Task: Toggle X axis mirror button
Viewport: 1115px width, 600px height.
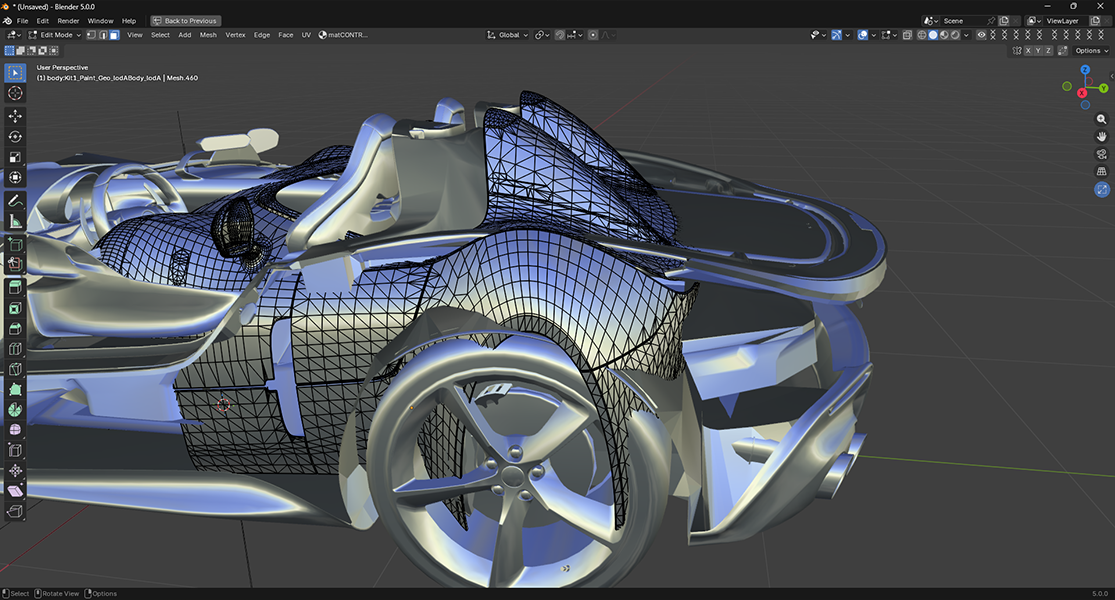Action: (1028, 50)
